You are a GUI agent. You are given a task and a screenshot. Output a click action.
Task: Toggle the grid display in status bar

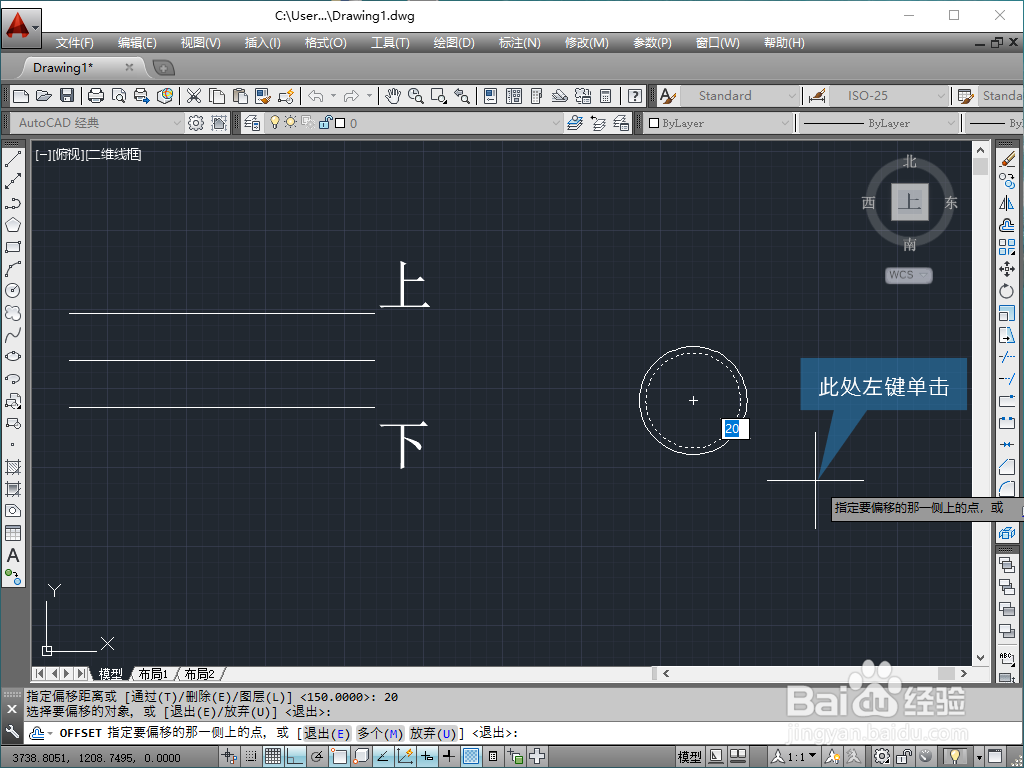pyautogui.click(x=275, y=755)
